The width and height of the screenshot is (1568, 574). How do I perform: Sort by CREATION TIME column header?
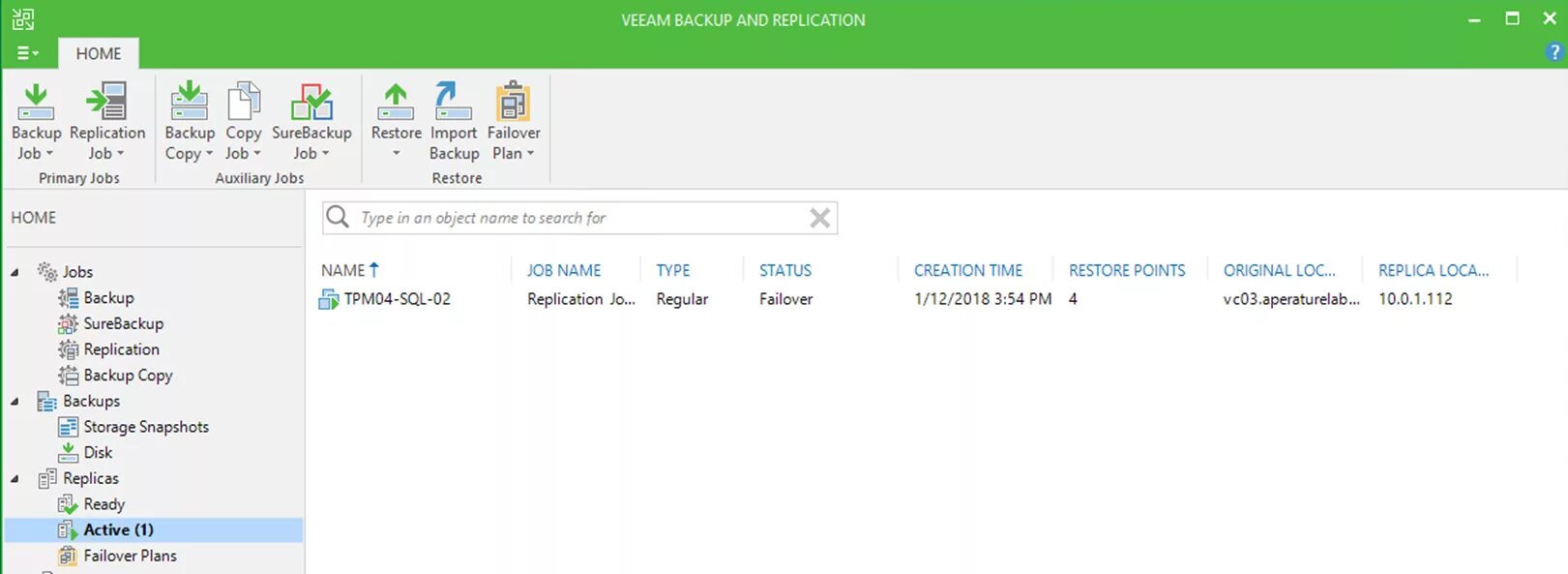[x=967, y=270]
